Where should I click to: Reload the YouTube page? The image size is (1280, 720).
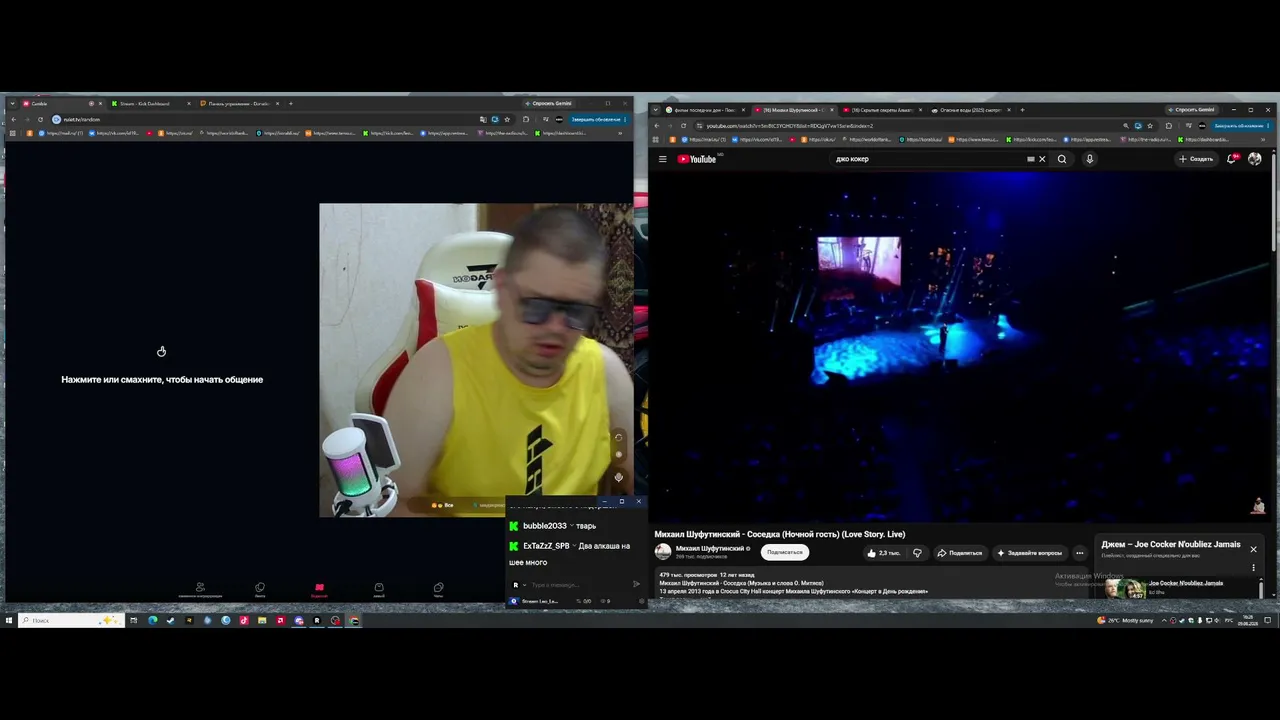click(x=683, y=126)
